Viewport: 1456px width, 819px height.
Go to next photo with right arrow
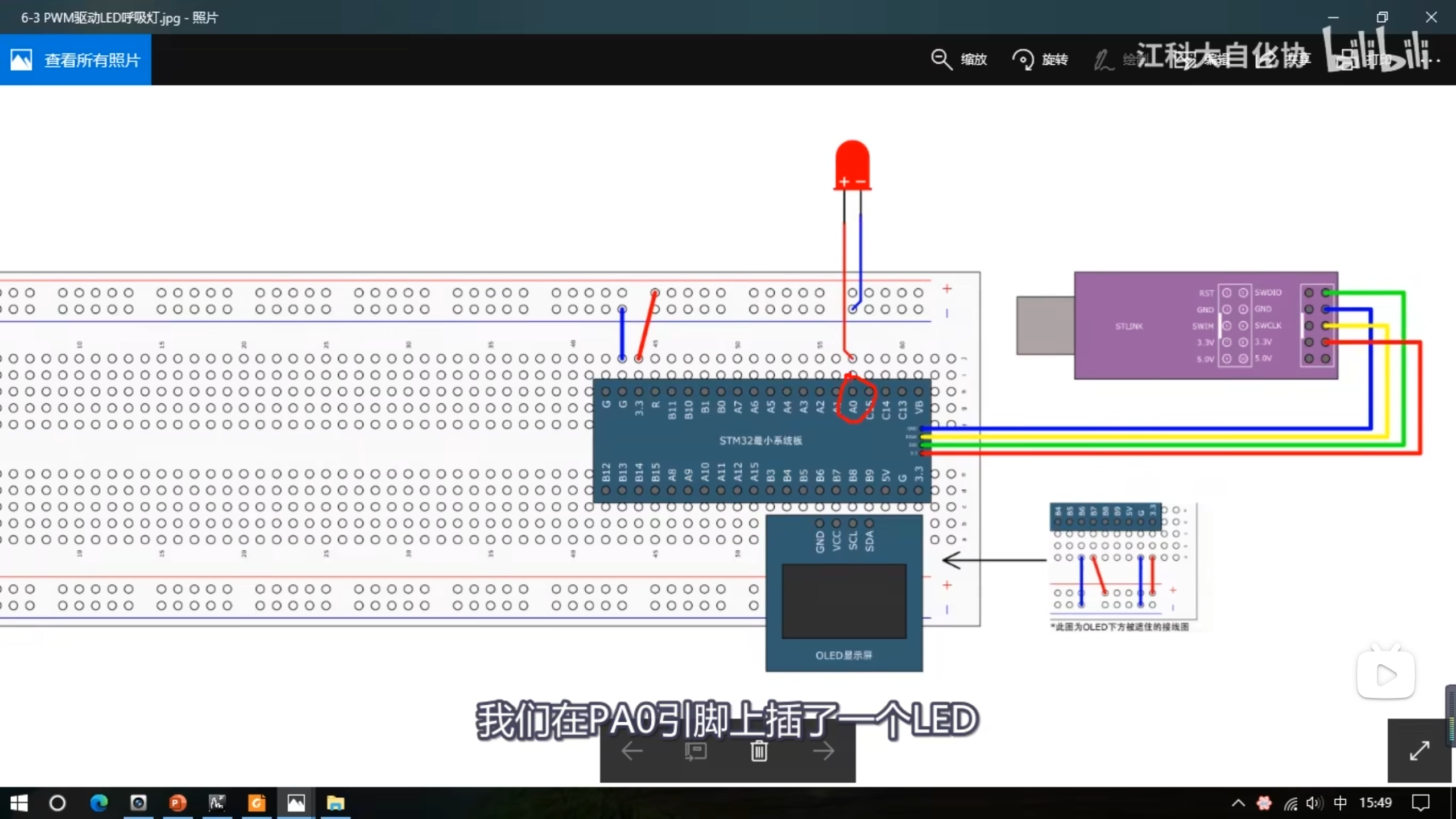tap(823, 751)
